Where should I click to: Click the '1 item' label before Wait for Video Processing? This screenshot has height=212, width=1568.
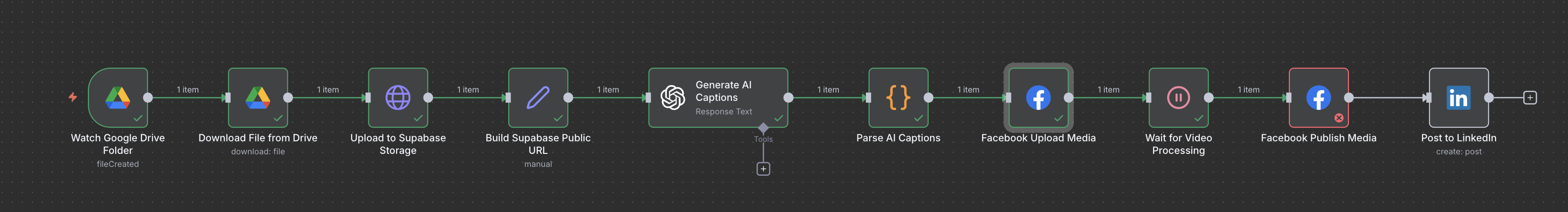[1108, 90]
